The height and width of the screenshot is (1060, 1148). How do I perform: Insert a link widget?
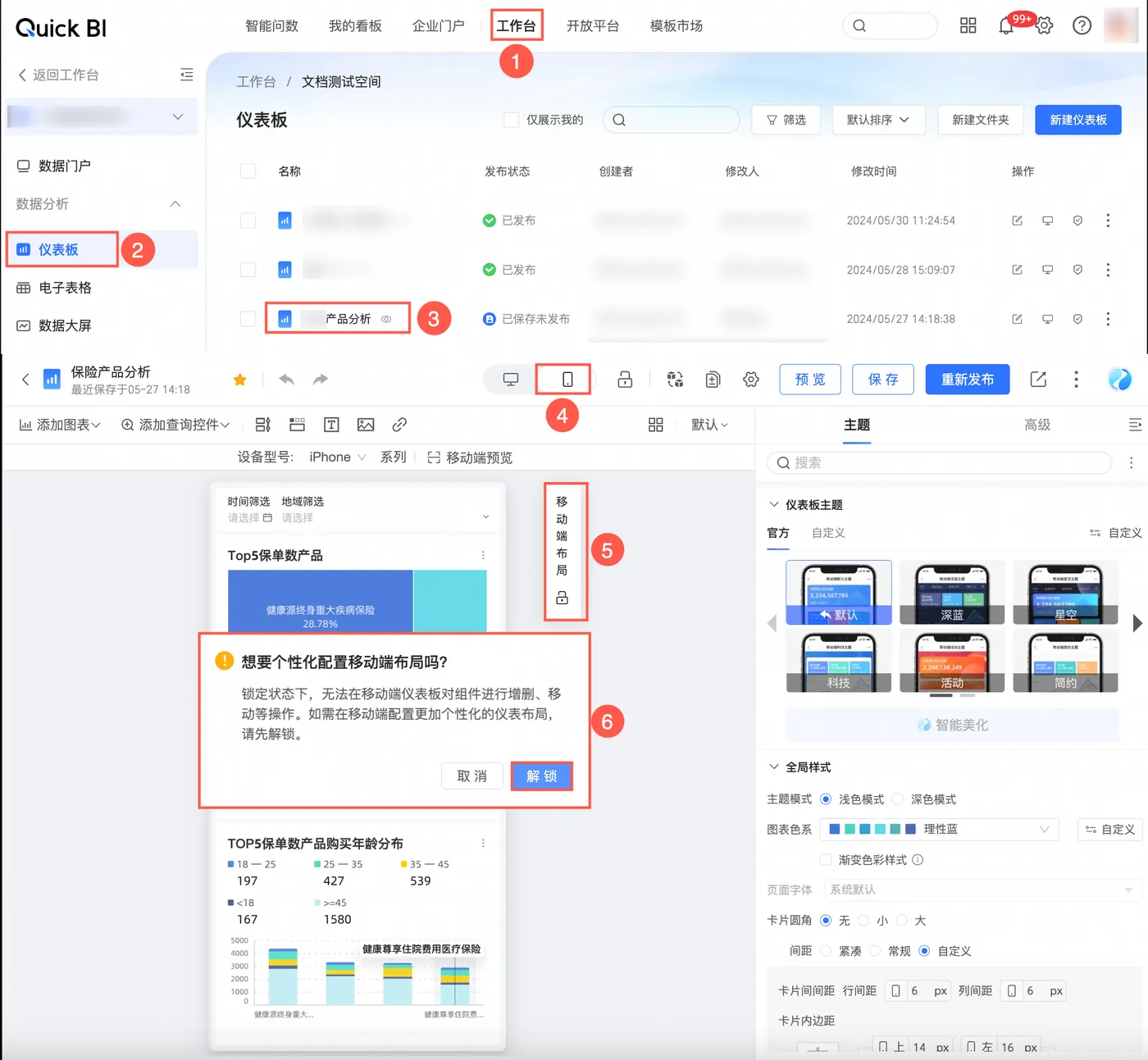coord(399,425)
